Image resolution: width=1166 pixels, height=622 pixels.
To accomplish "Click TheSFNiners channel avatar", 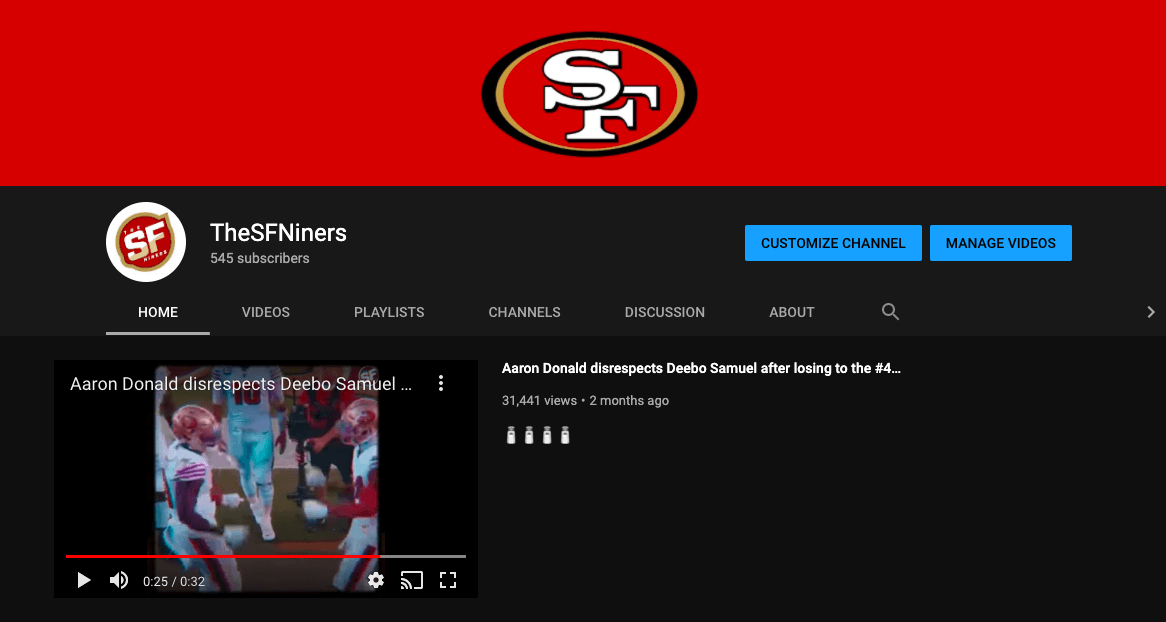I will point(146,242).
